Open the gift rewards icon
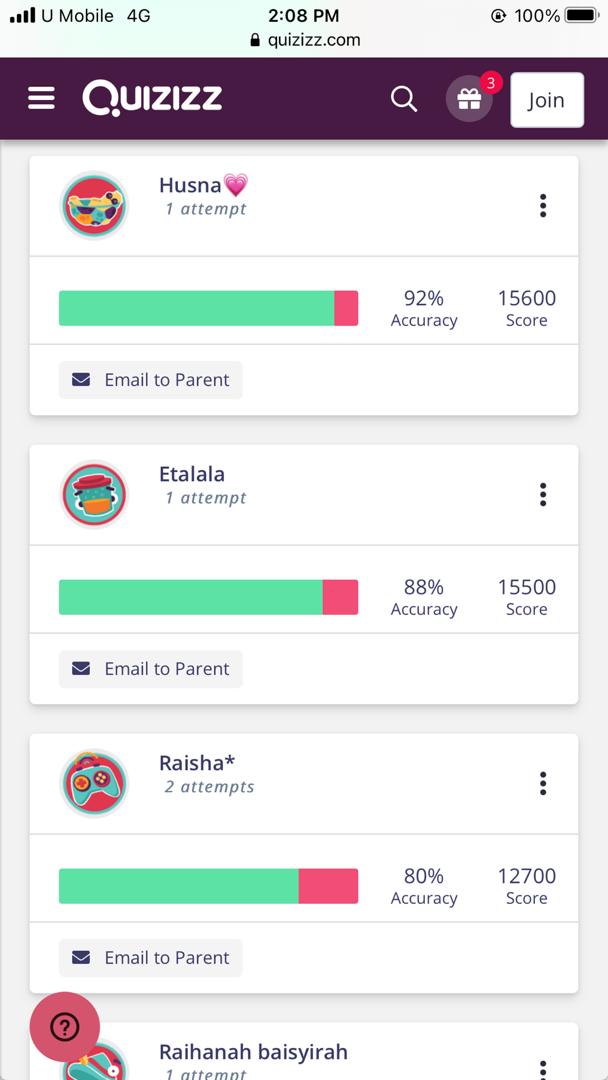Screen dimensions: 608x1080 coord(469,100)
